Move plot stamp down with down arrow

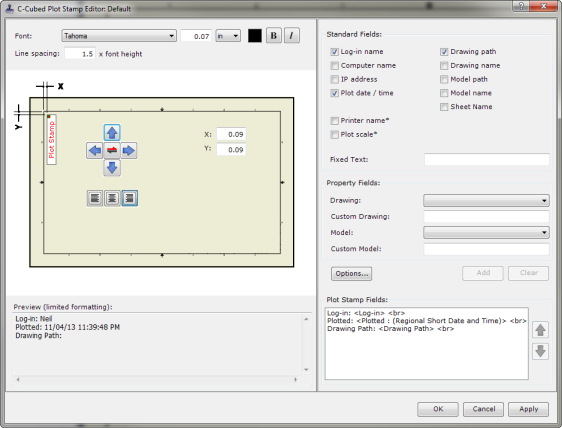(x=112, y=167)
